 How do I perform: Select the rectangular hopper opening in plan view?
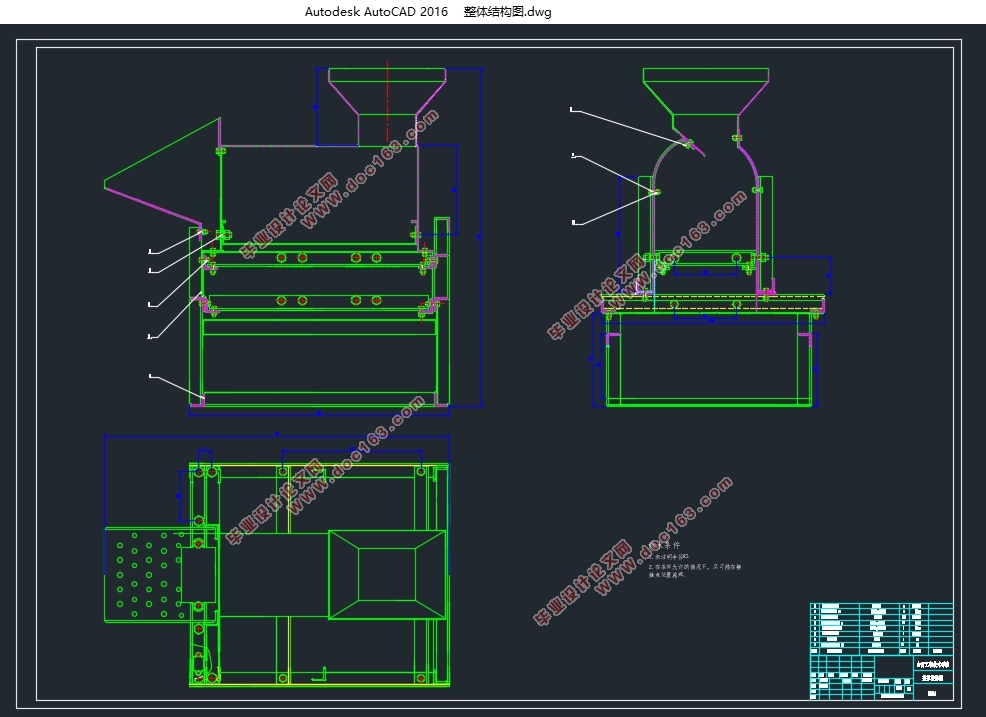pos(387,574)
